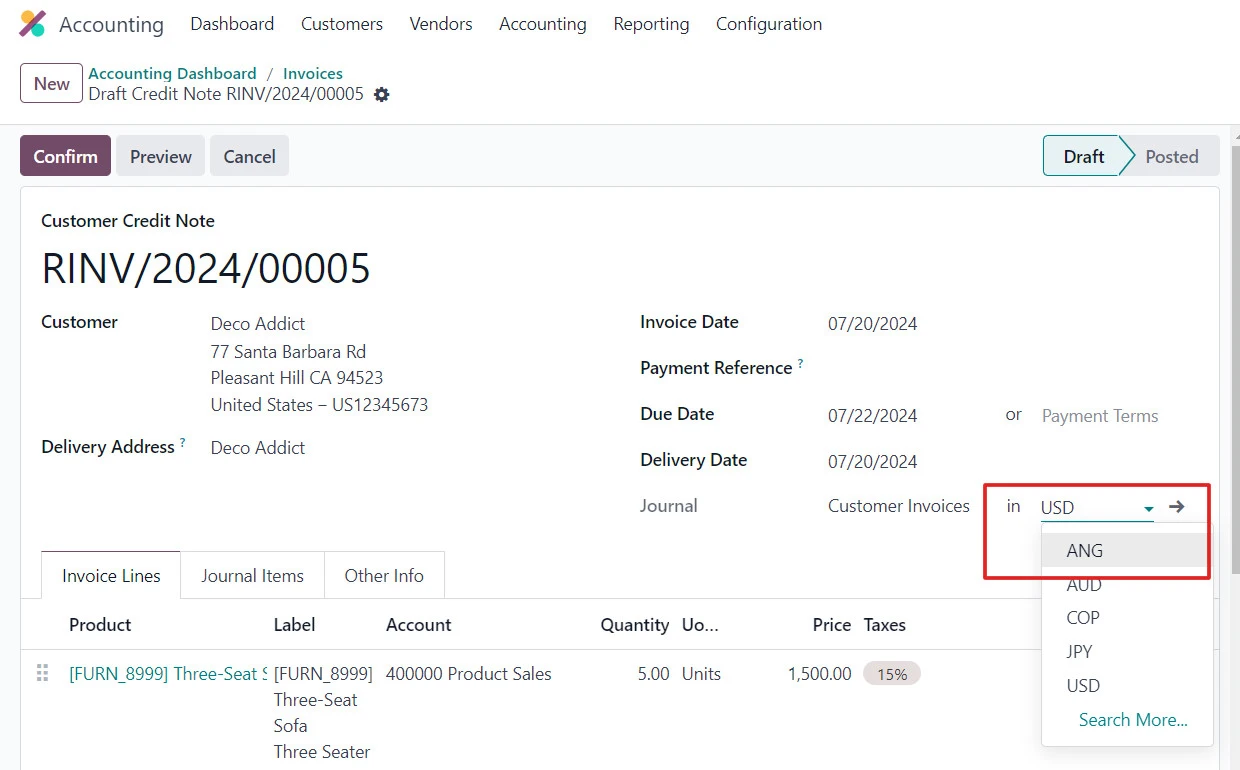Click the Preview button
1240x770 pixels.
[160, 155]
